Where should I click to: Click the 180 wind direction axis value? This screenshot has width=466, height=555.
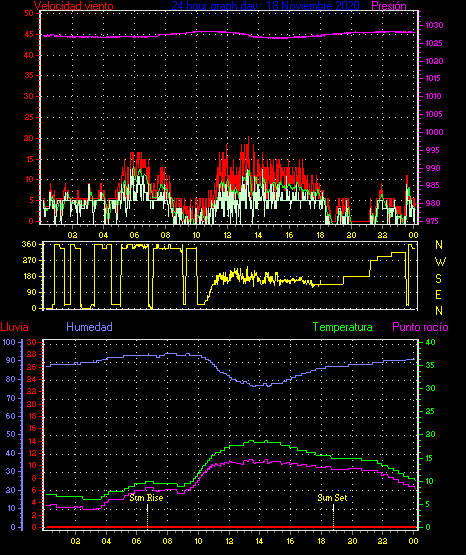pyautogui.click(x=29, y=276)
